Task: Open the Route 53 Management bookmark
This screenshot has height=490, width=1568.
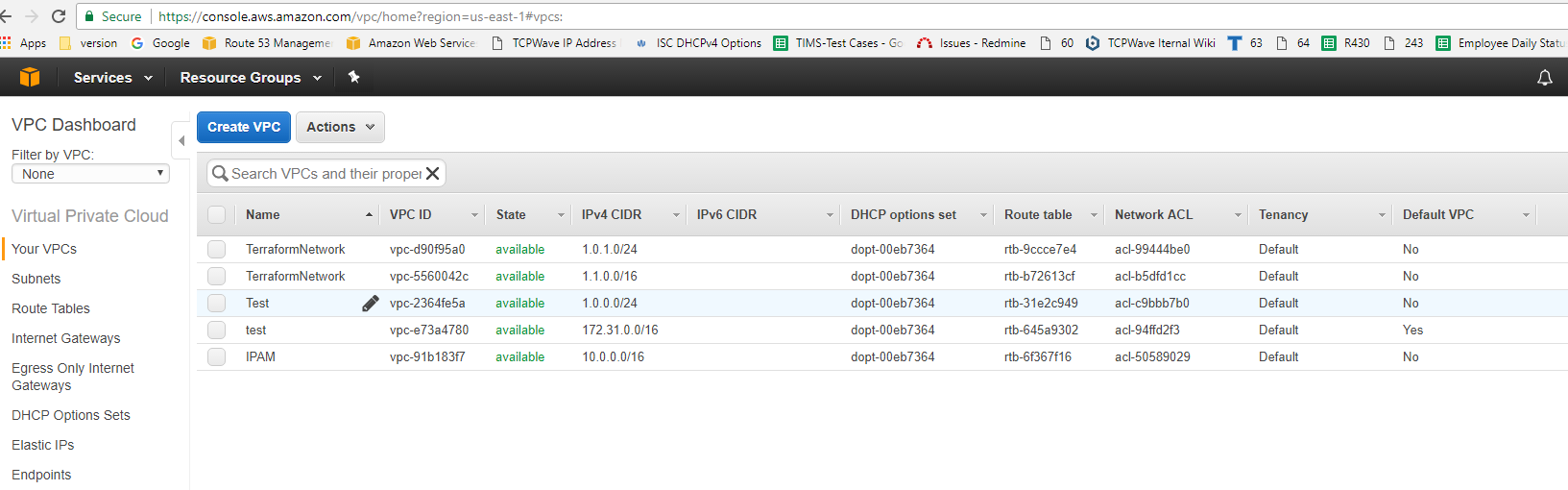Action: point(267,43)
